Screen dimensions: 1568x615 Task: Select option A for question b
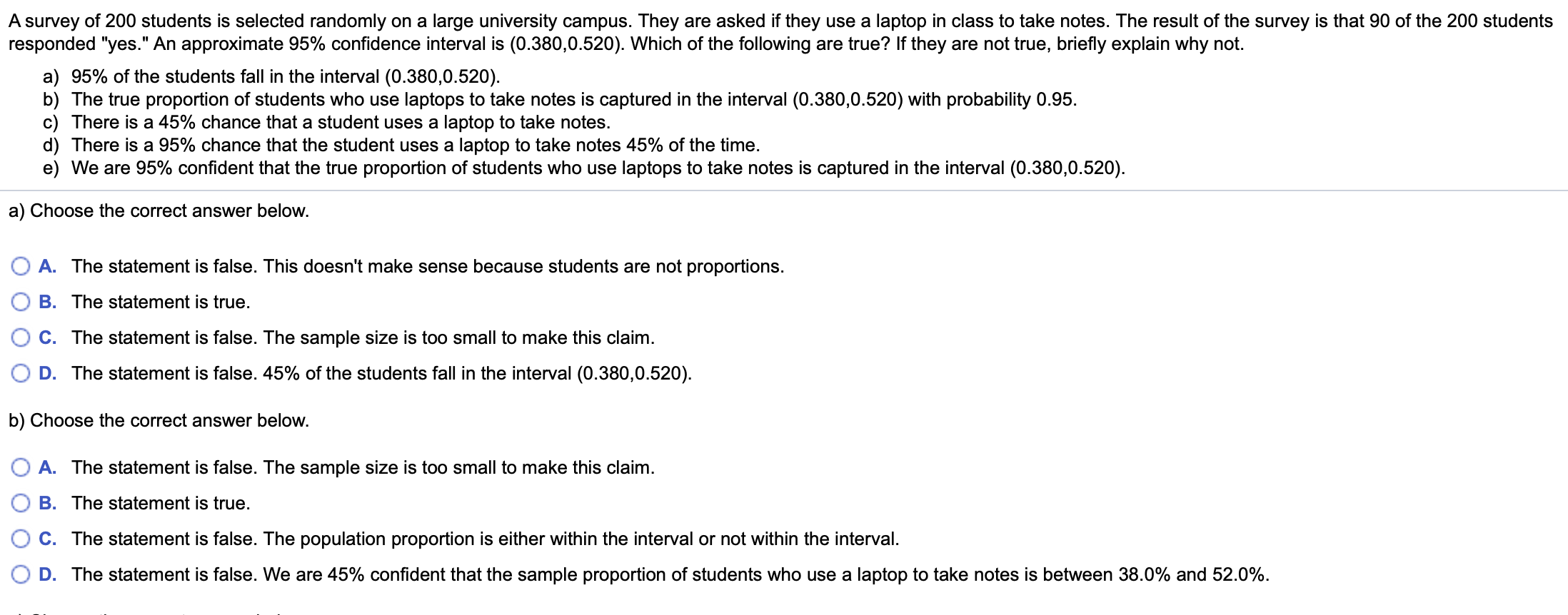[x=21, y=467]
